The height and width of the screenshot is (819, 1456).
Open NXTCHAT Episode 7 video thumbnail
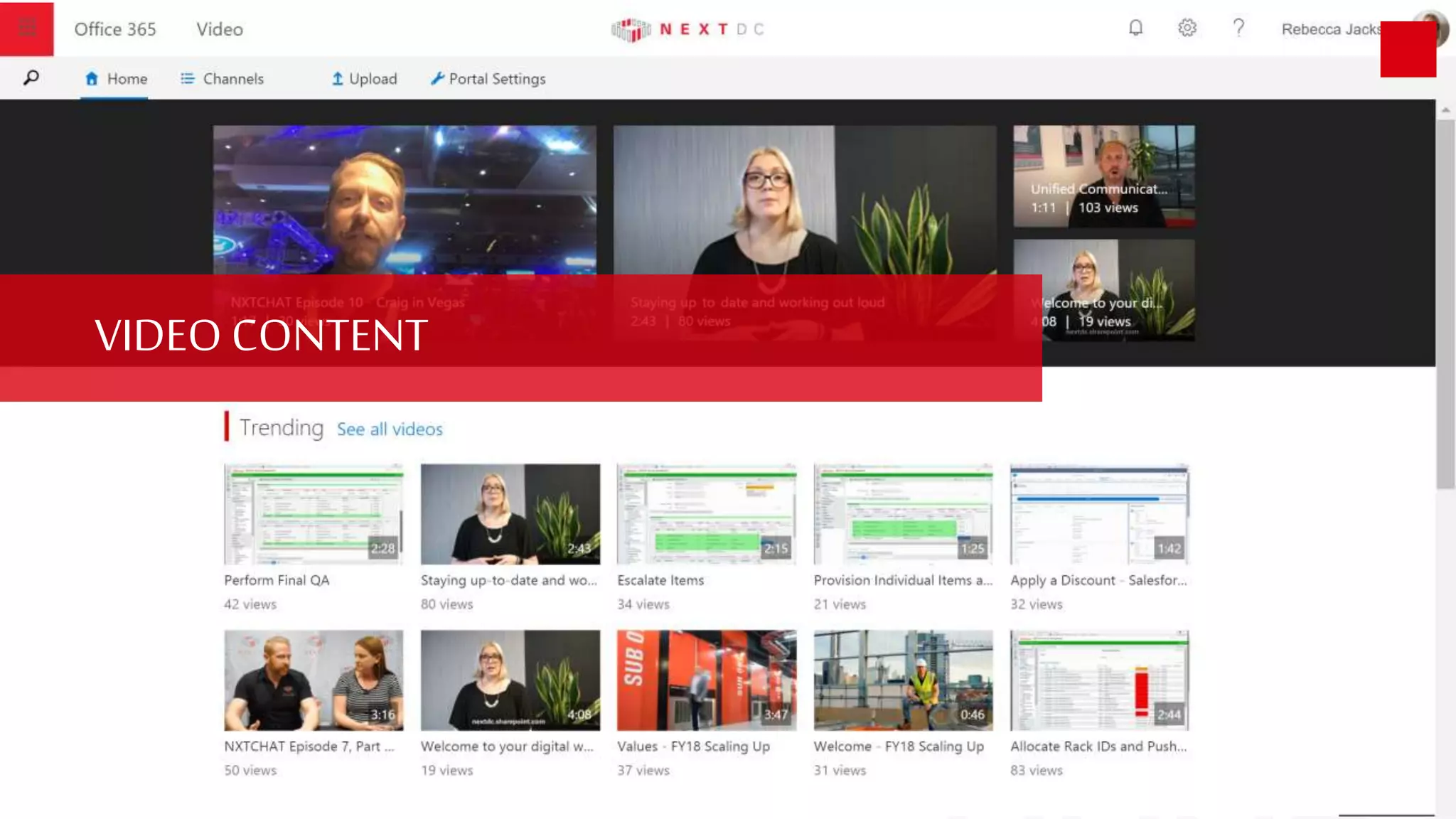click(x=314, y=680)
